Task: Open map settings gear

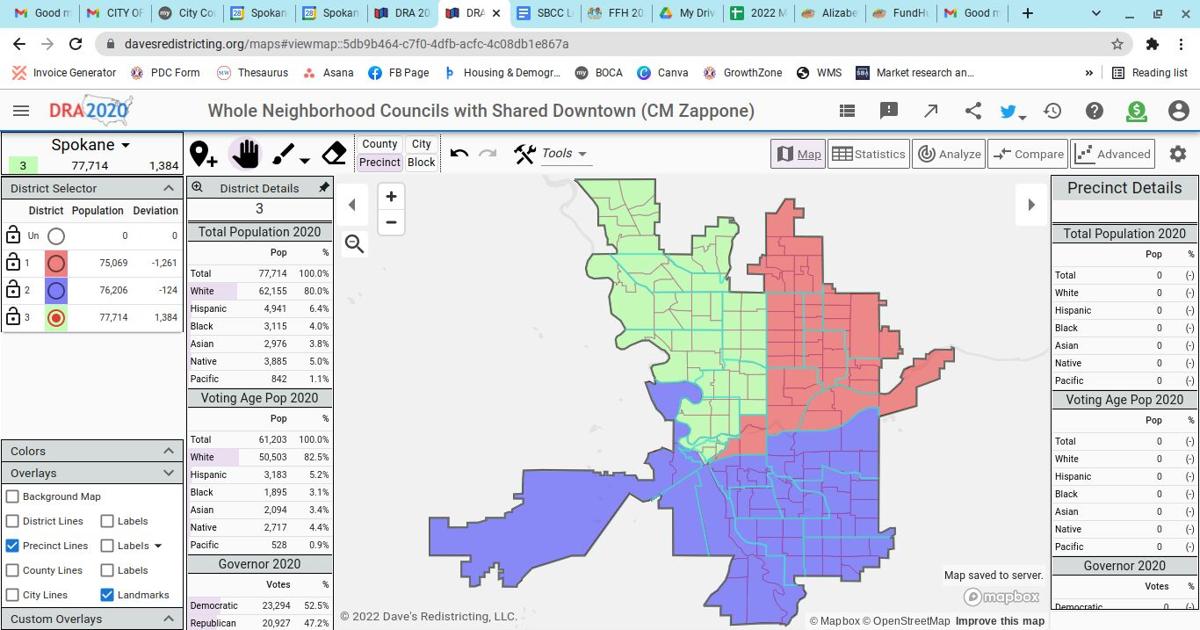Action: coord(1178,154)
